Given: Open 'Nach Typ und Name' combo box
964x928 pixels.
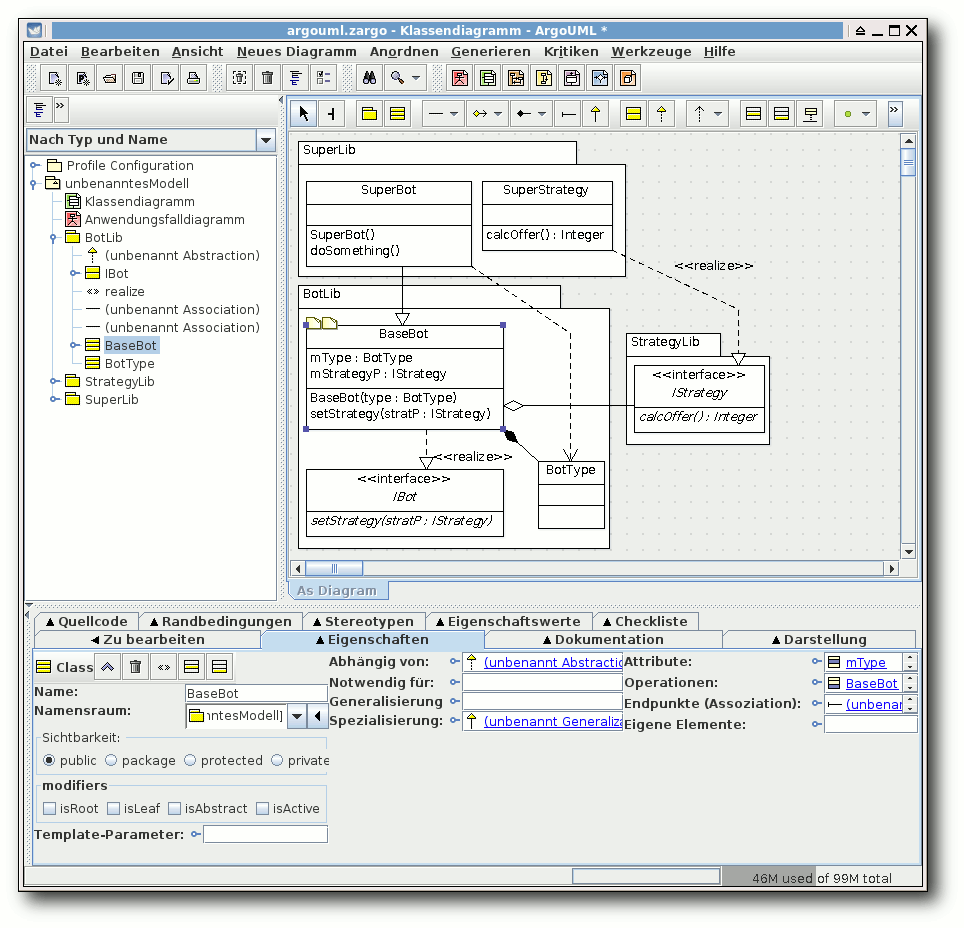Looking at the screenshot, I should [266, 140].
